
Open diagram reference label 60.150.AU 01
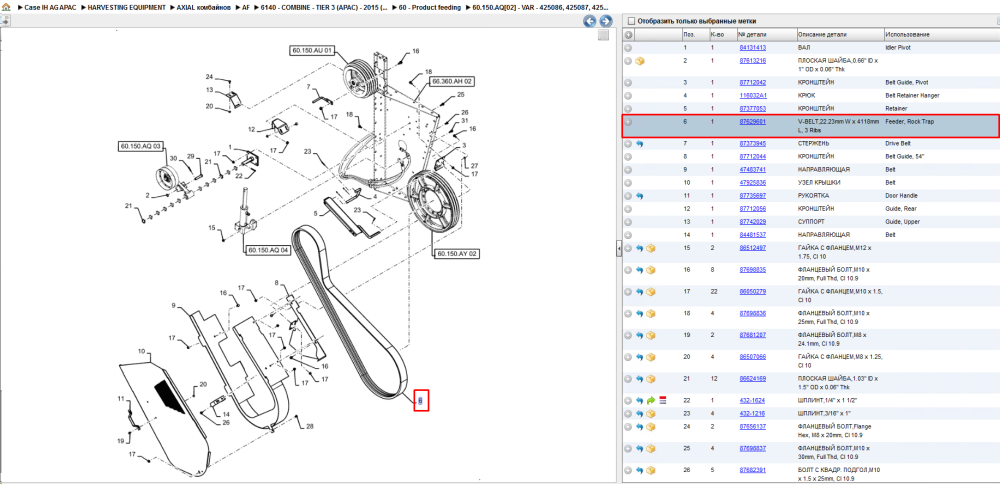(x=313, y=50)
